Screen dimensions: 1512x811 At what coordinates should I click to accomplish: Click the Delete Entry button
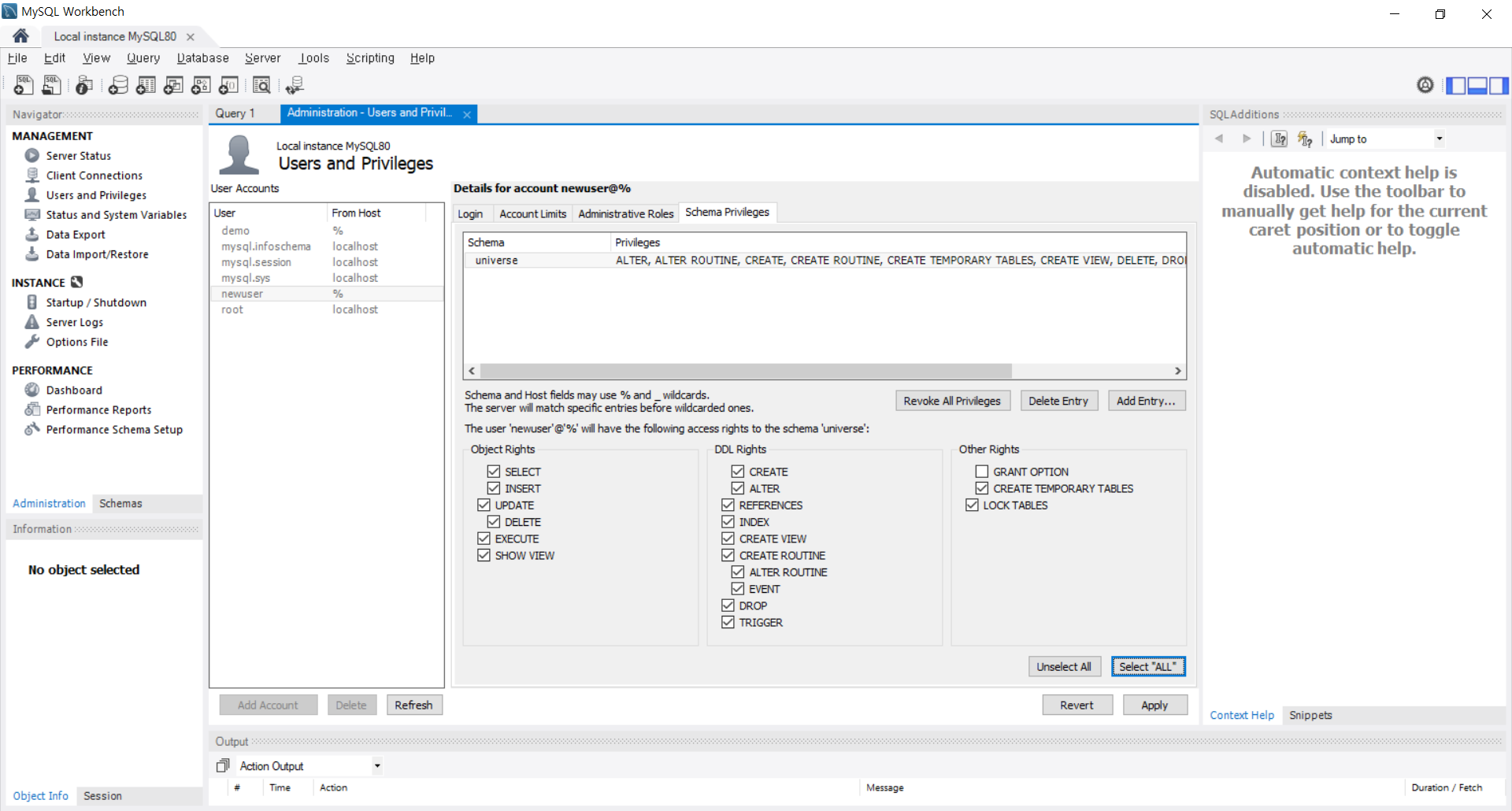1058,401
